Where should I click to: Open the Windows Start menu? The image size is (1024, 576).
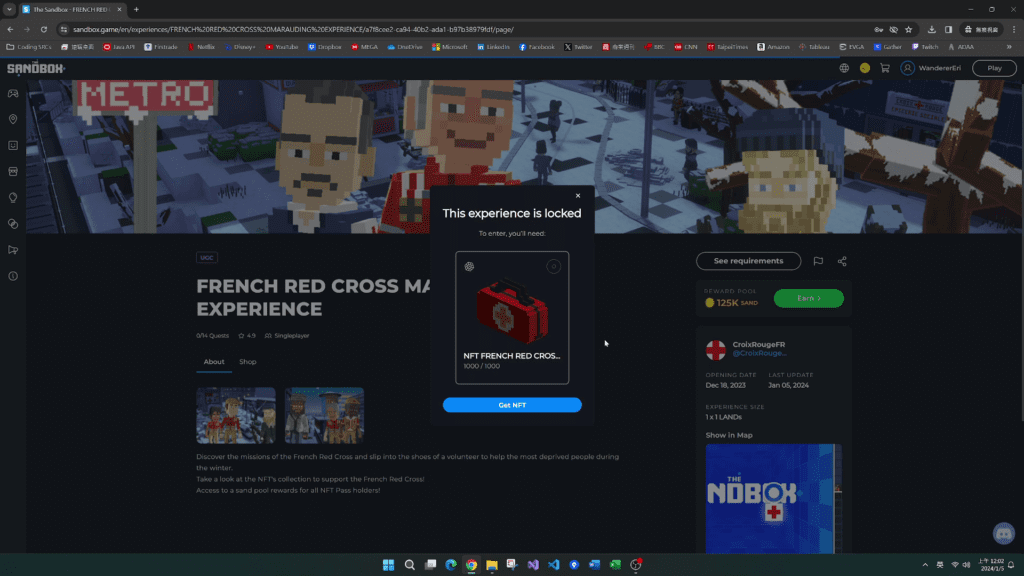[x=389, y=565]
